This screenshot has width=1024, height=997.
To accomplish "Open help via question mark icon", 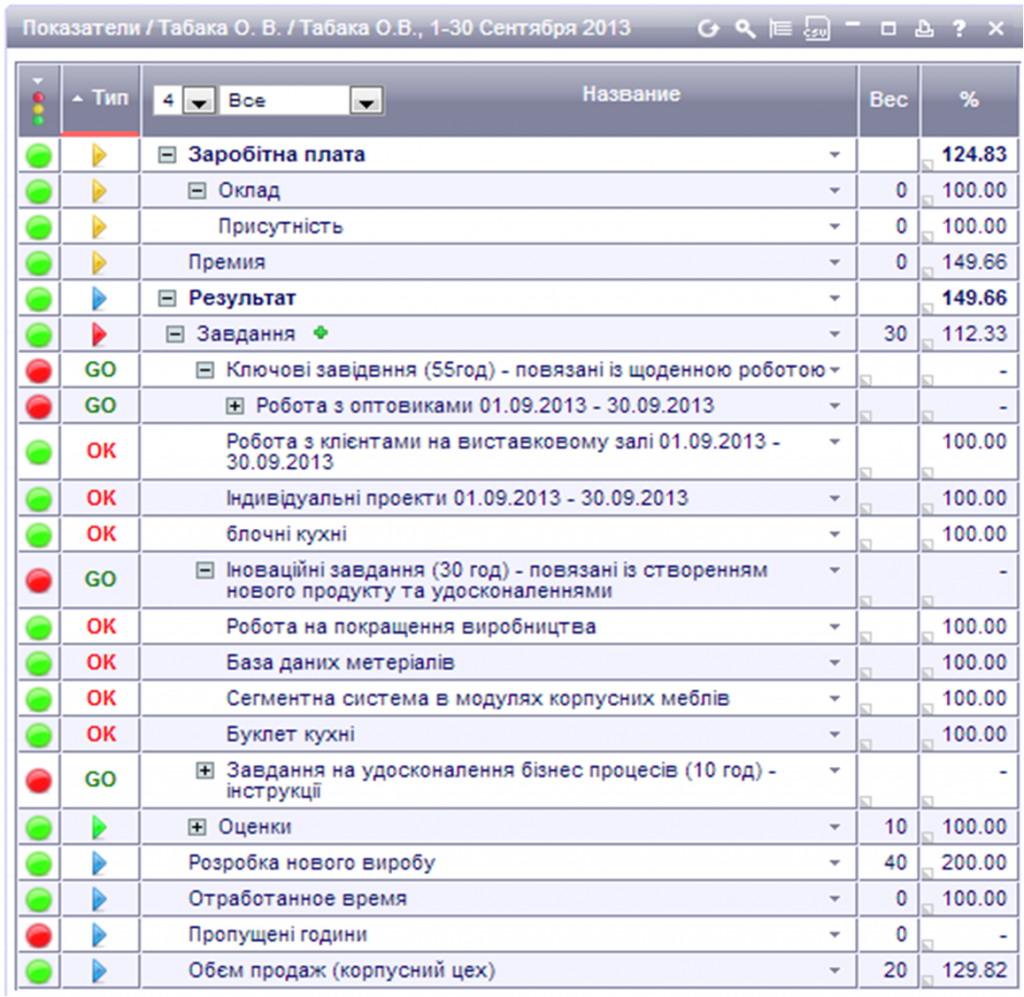I will (x=959, y=28).
